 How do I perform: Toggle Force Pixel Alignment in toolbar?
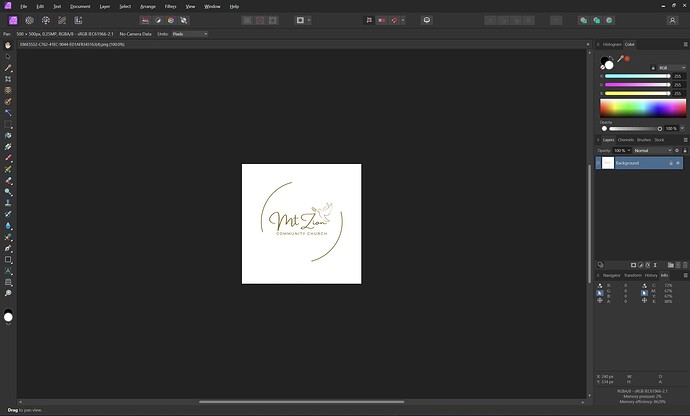click(x=369, y=20)
